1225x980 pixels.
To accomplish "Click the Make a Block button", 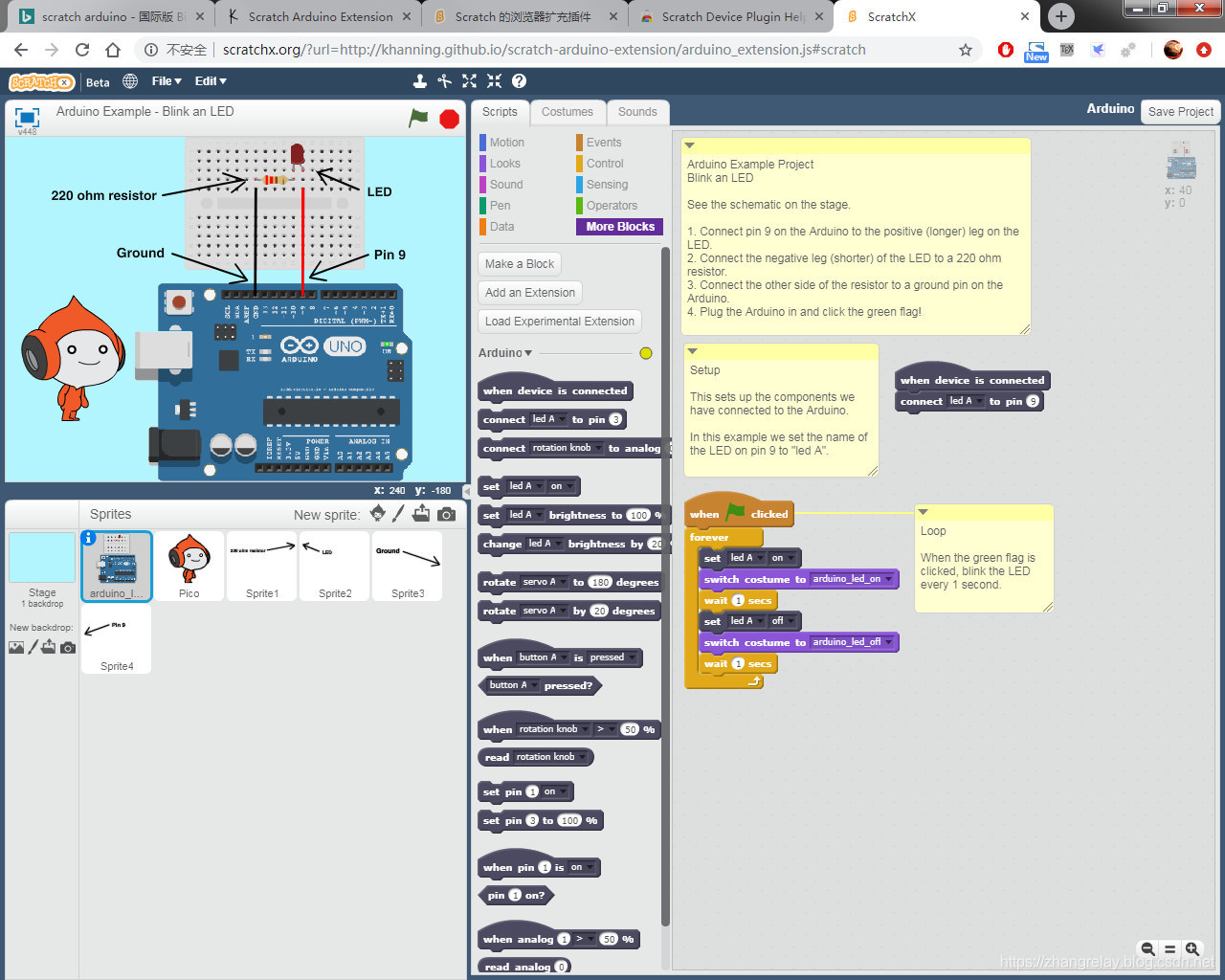I will pos(520,264).
